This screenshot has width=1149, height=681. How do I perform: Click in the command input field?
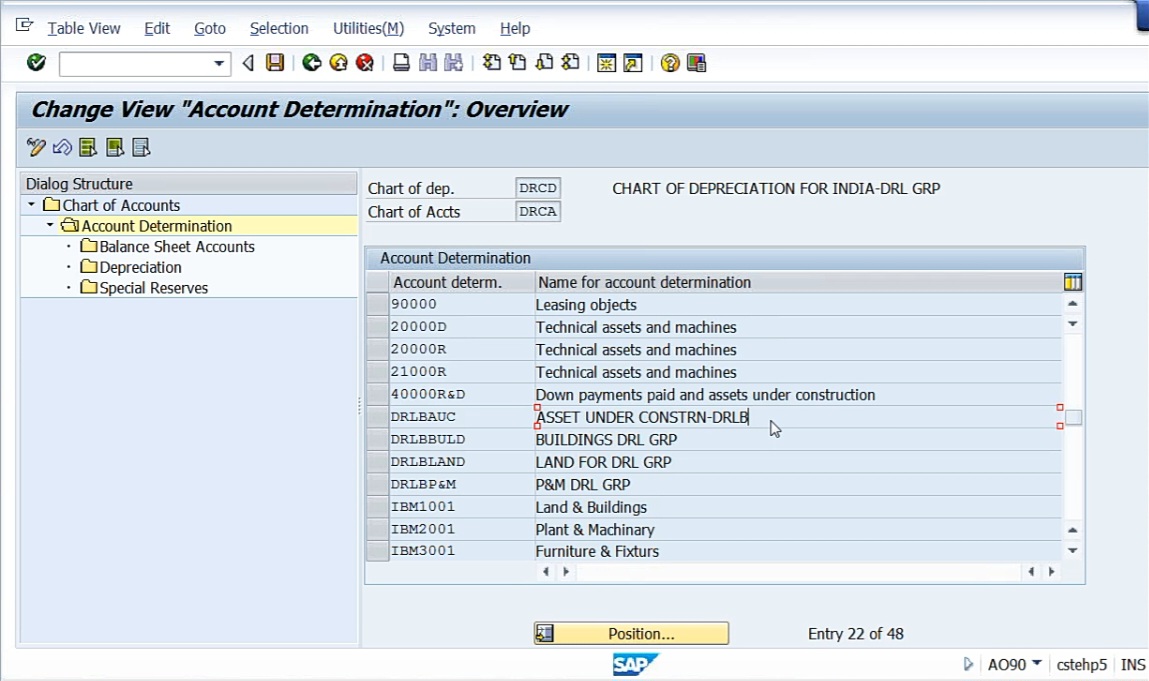136,64
